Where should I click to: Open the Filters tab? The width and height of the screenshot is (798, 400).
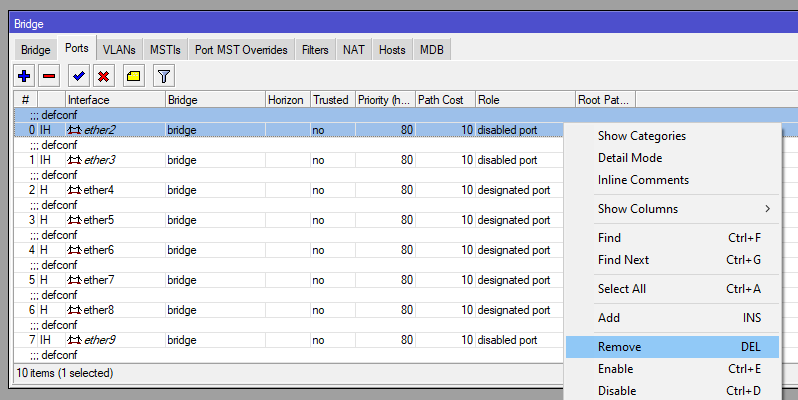click(315, 50)
